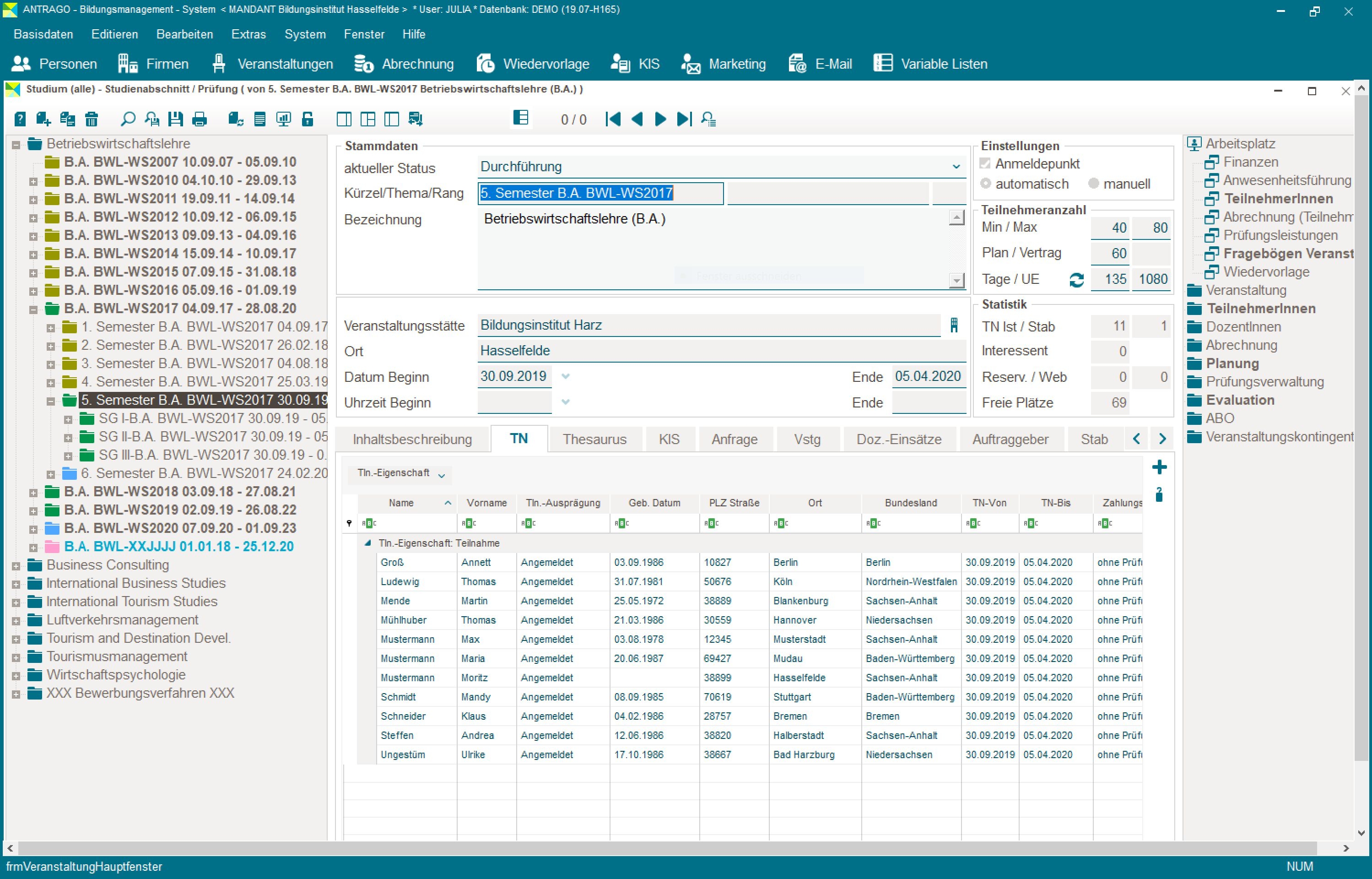Open Prüfungsleistungen link in Arbeitsplatz
This screenshot has width=1372, height=879.
[x=1280, y=235]
